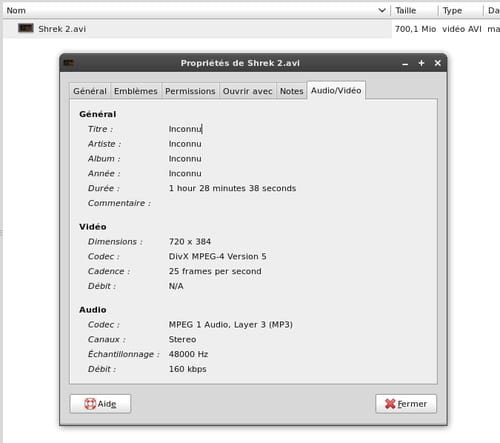
Task: Close dialog with the Fermer button
Action: click(x=406, y=404)
